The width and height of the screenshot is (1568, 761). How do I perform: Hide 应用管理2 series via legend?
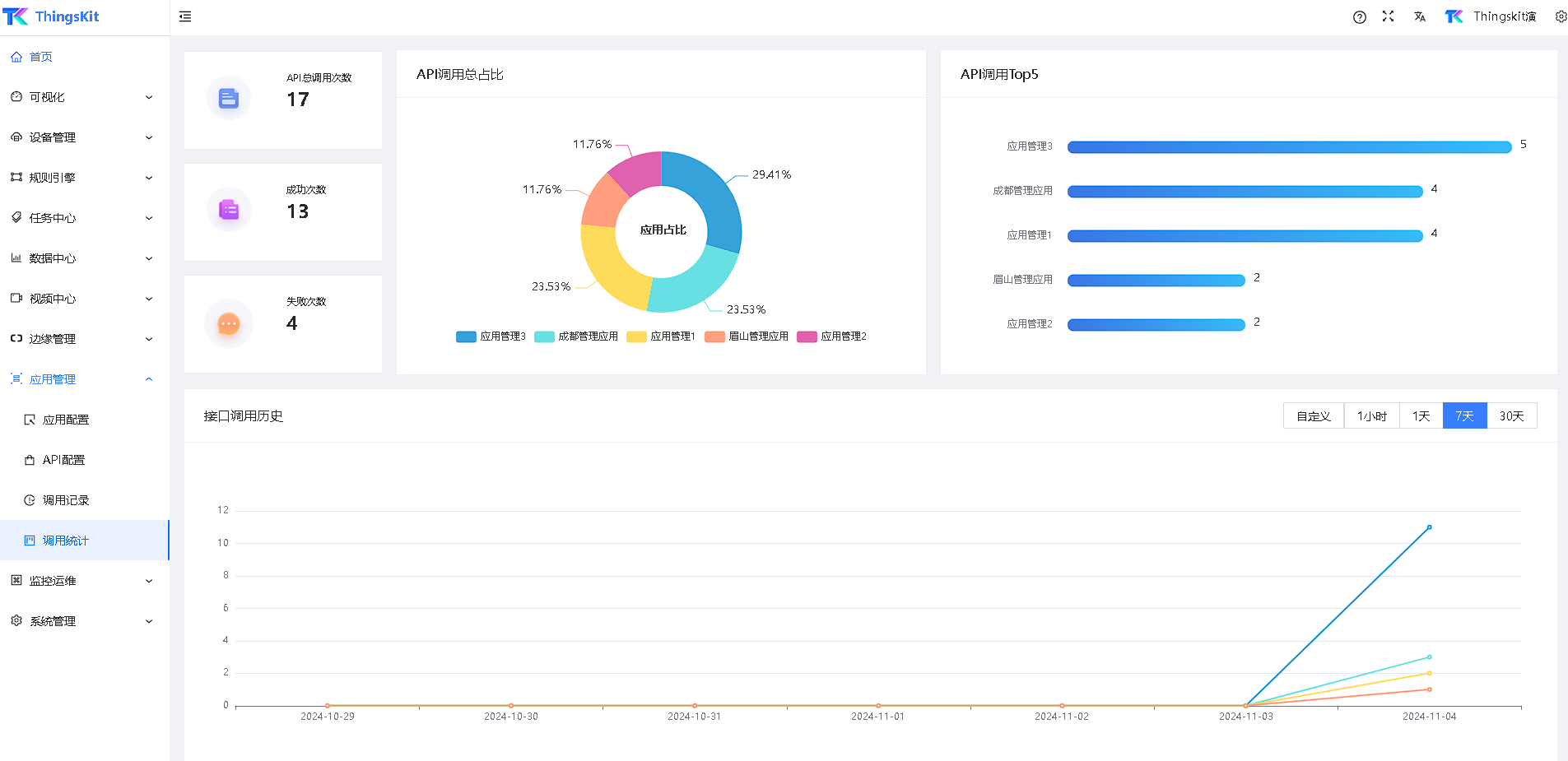pos(831,336)
